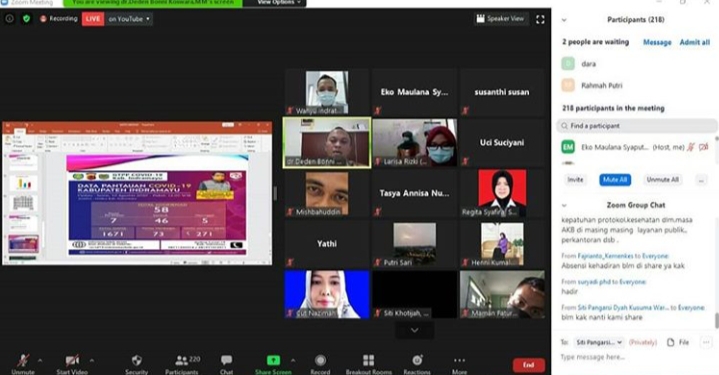Show next page of video tiles
This screenshot has width=719, height=375.
click(414, 330)
